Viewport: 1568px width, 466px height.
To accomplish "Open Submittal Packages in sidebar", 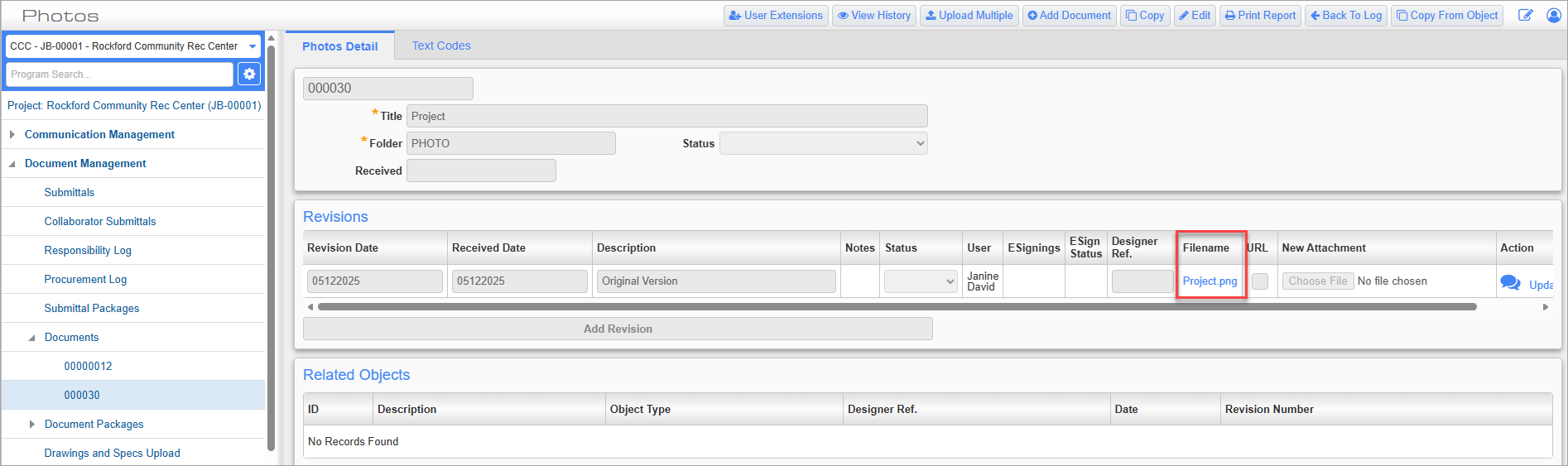I will (x=92, y=308).
